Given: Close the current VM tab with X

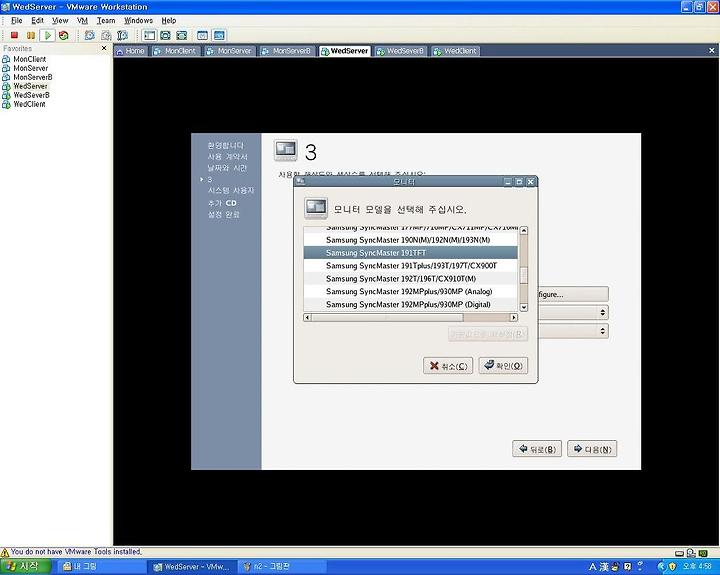Looking at the screenshot, I should [712, 51].
